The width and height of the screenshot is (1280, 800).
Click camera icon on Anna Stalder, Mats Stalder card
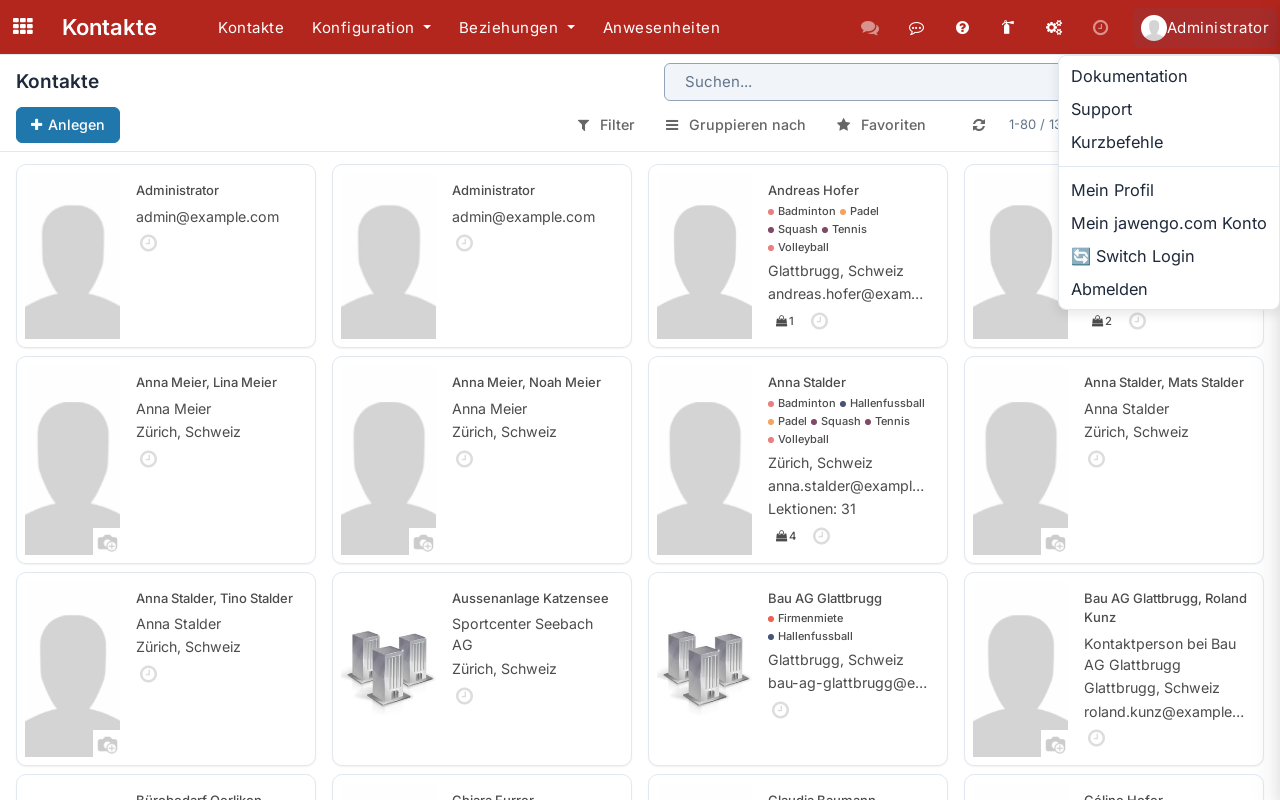(1055, 543)
